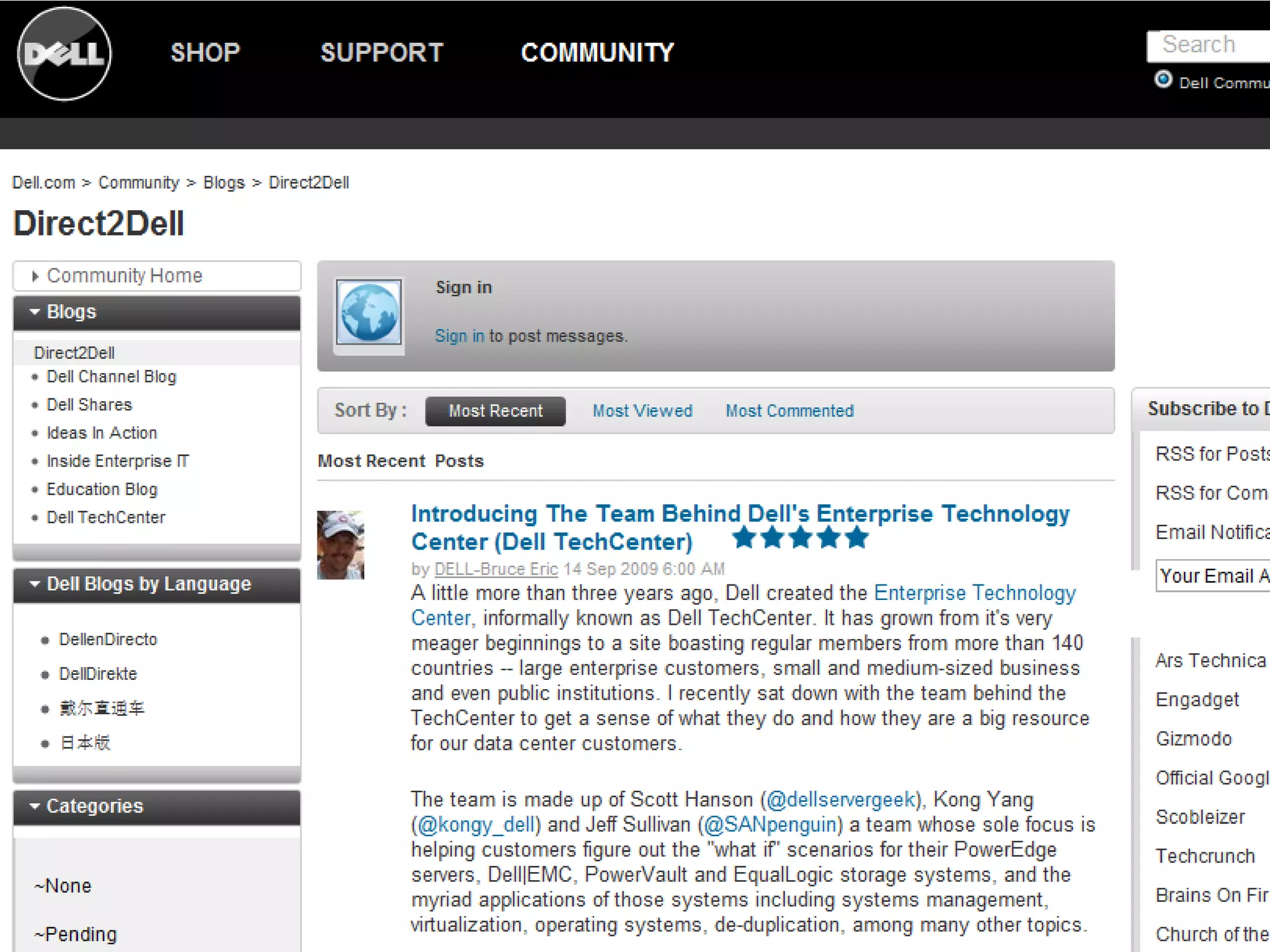Expand the Community Home arrow

coord(35,276)
